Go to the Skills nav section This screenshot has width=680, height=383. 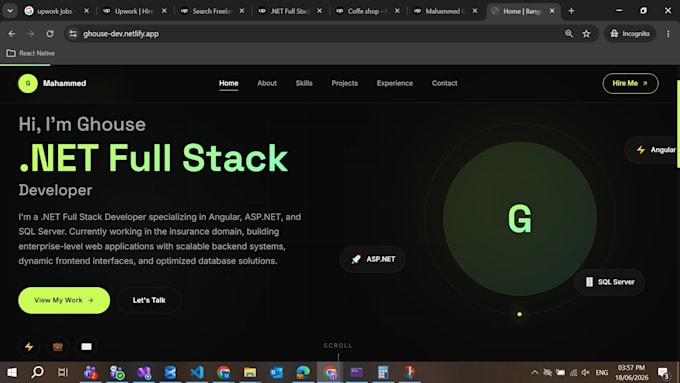pos(304,83)
